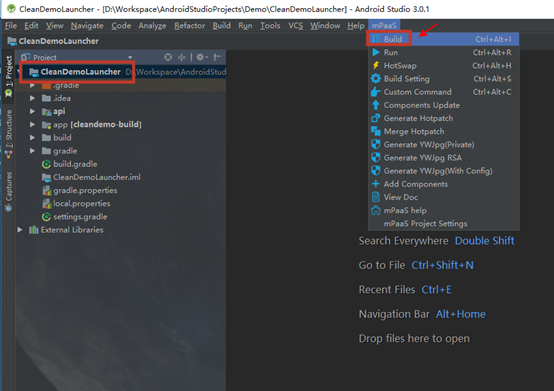Click the External Libraries icon

pos(34,230)
